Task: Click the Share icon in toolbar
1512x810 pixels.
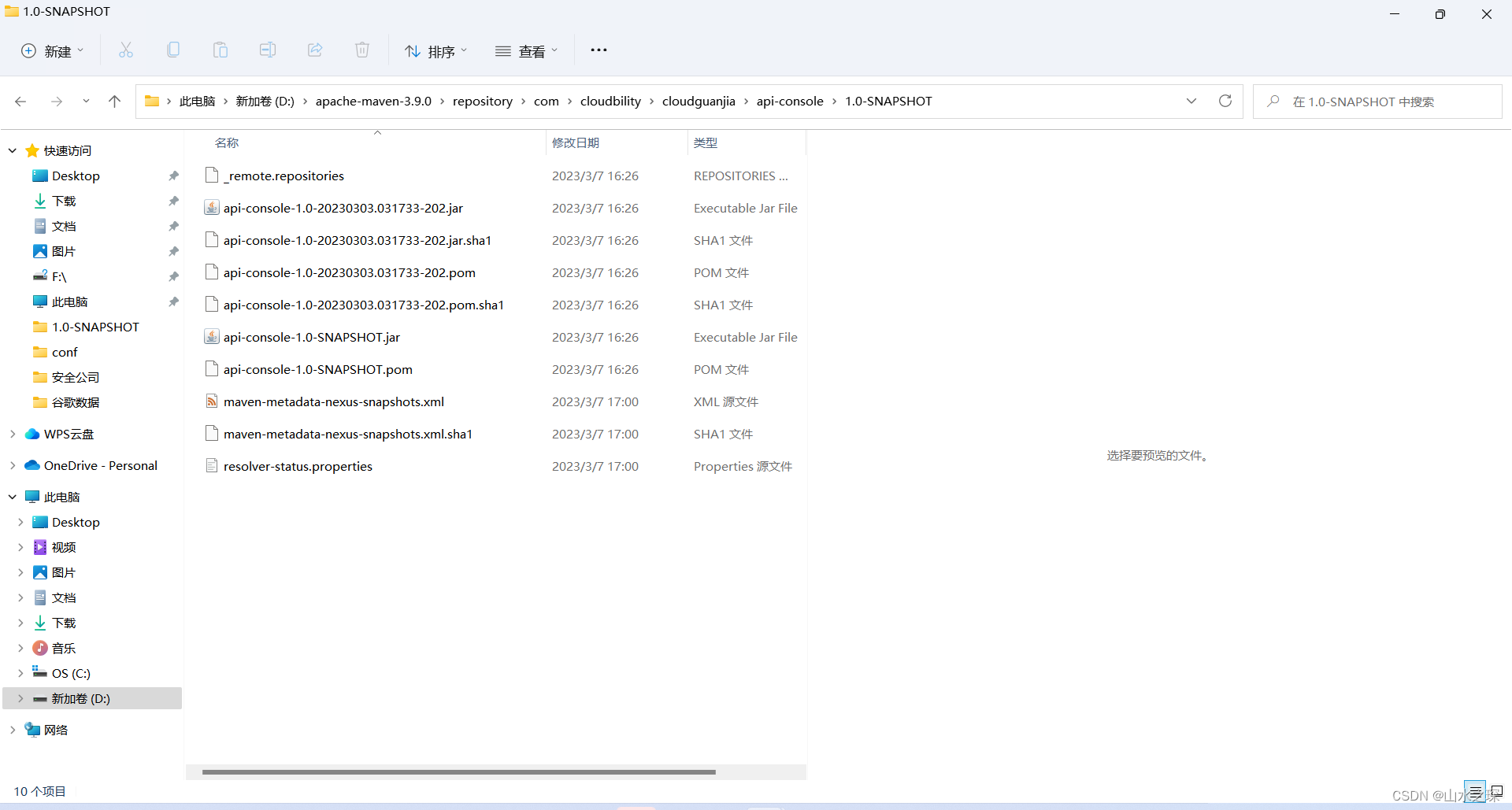Action: (315, 50)
